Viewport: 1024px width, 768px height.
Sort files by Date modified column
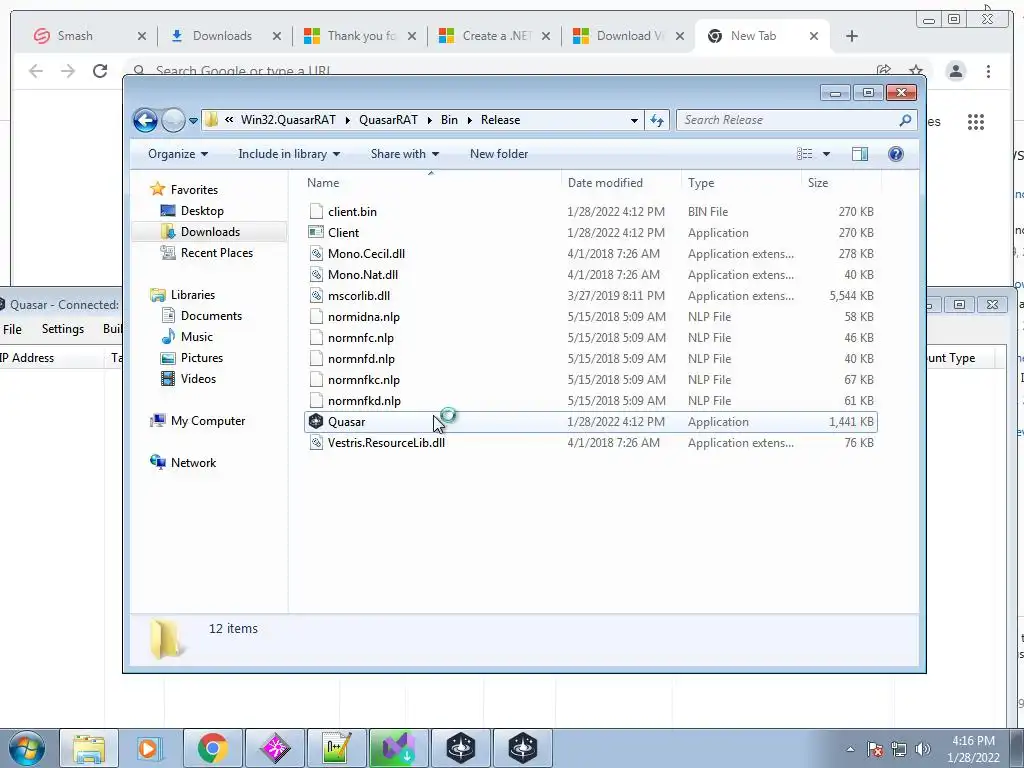pos(605,183)
